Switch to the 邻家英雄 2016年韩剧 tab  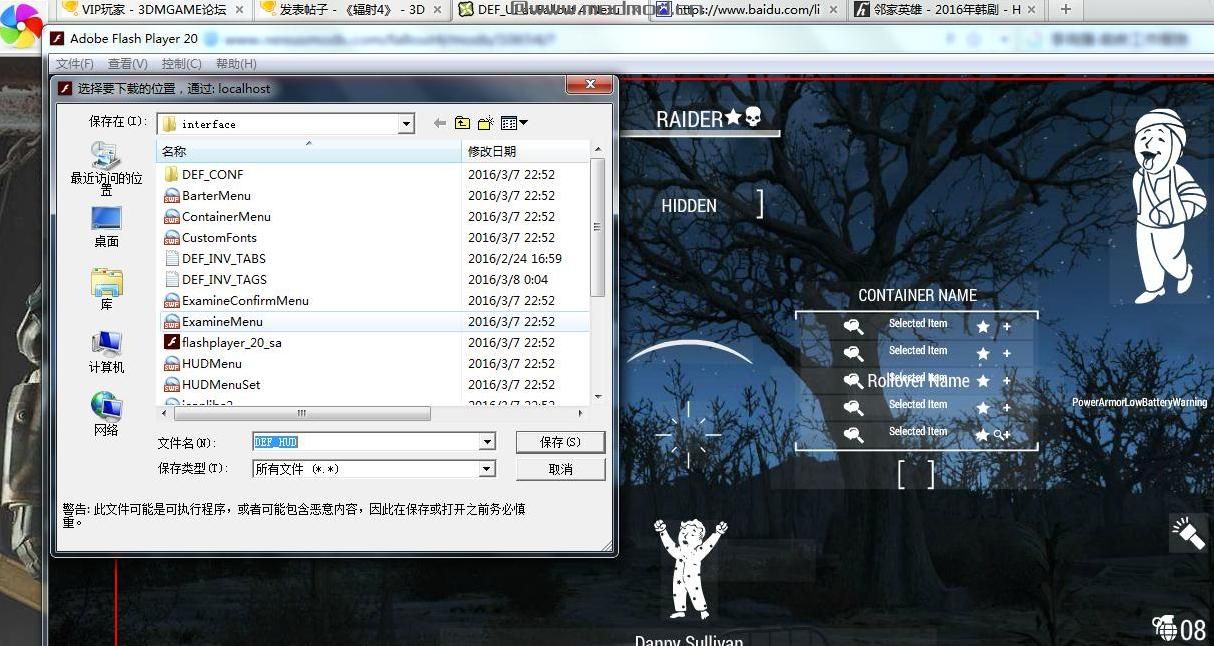[945, 9]
